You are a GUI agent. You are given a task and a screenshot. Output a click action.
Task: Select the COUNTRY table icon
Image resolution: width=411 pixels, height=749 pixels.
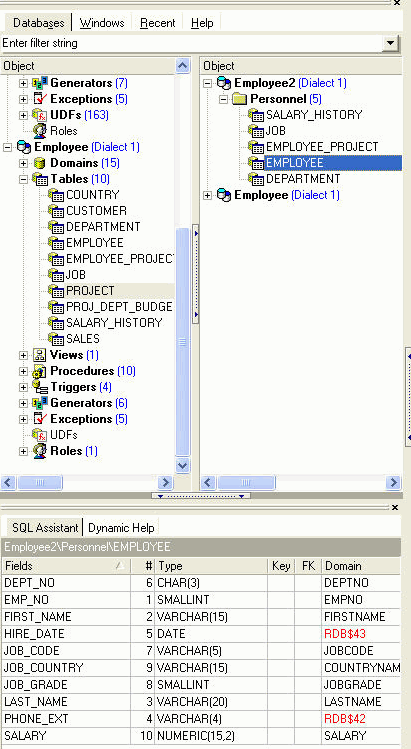click(x=56, y=195)
